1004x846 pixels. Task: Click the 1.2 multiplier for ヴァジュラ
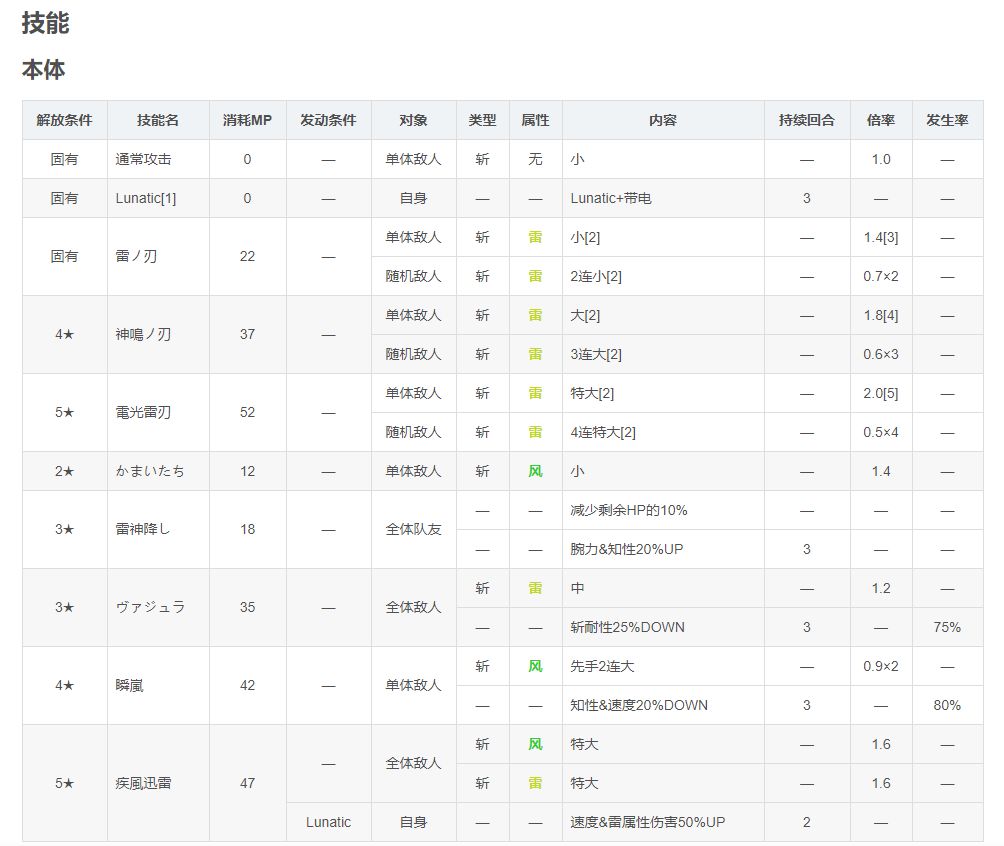pos(881,589)
